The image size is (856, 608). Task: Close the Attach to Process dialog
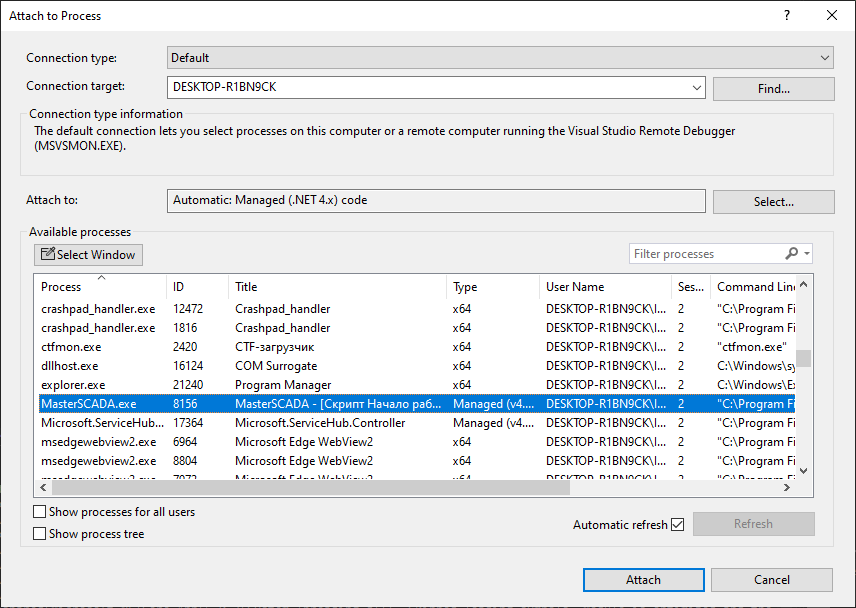pyautogui.click(x=831, y=15)
